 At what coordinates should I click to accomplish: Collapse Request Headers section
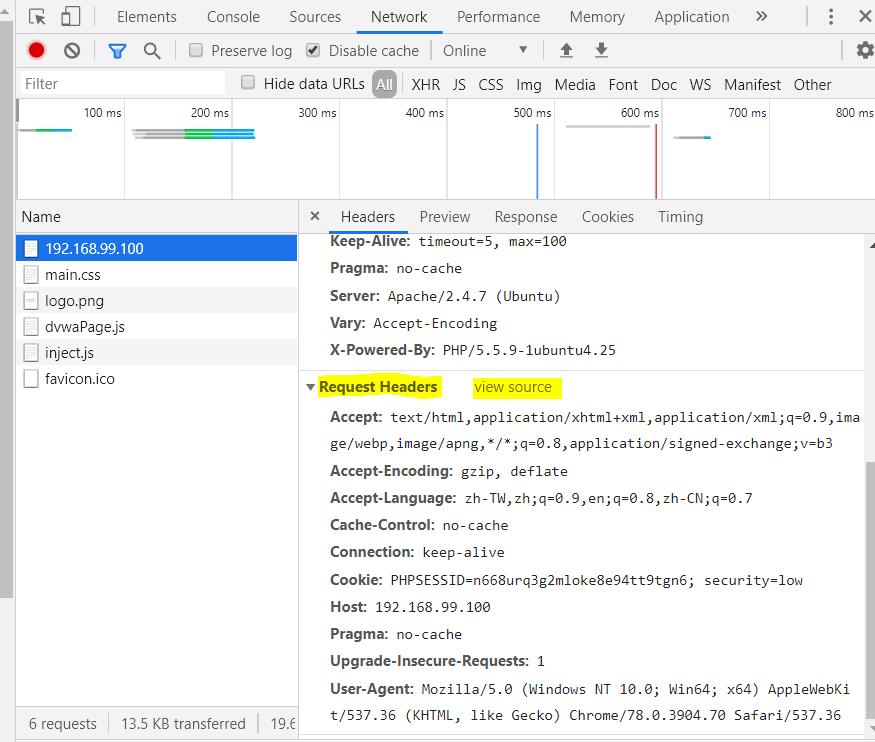[310, 387]
